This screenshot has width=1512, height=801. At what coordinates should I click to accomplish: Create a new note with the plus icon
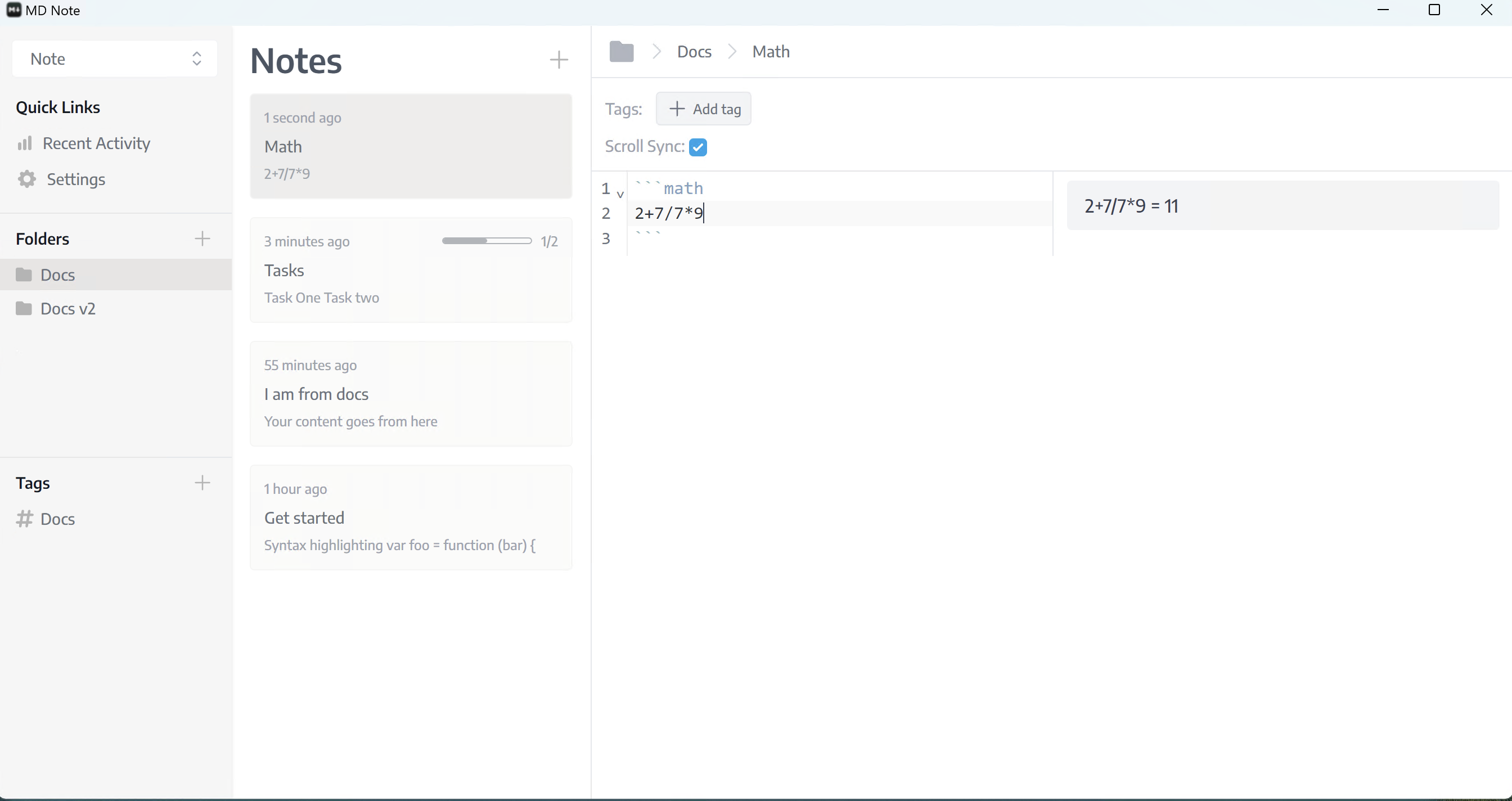pos(558,59)
